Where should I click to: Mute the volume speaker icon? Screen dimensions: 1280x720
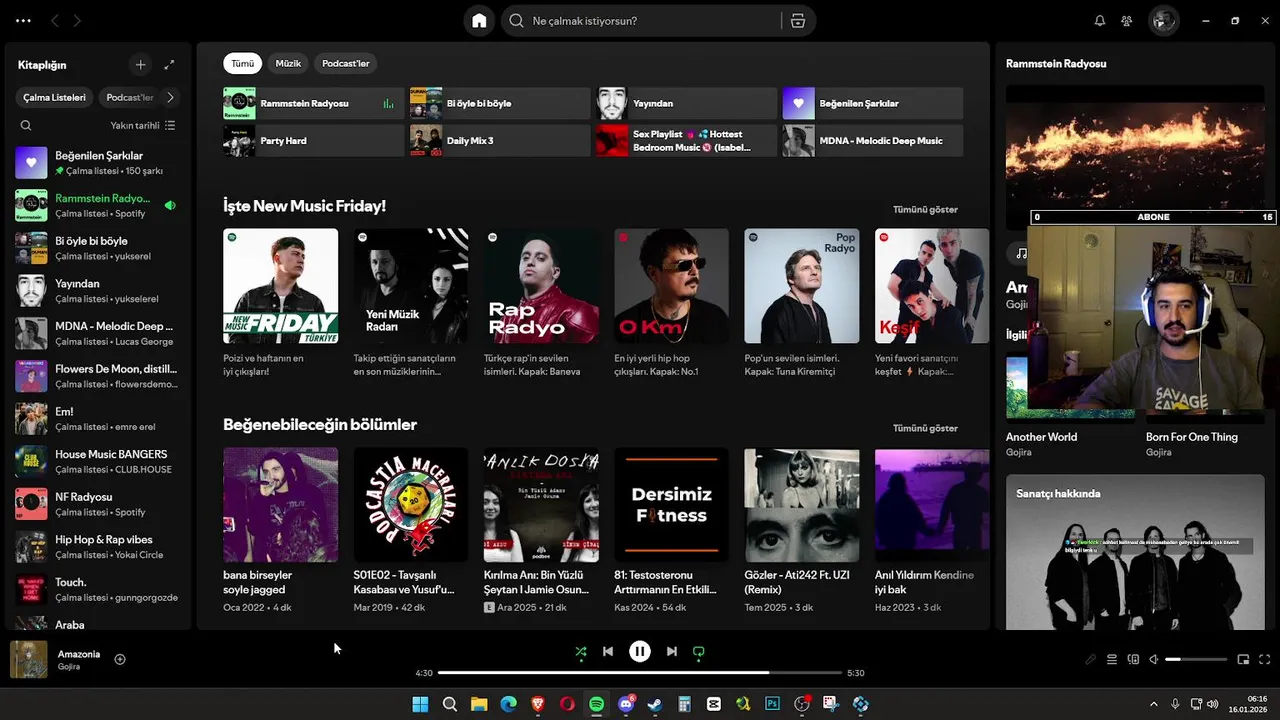click(1154, 659)
